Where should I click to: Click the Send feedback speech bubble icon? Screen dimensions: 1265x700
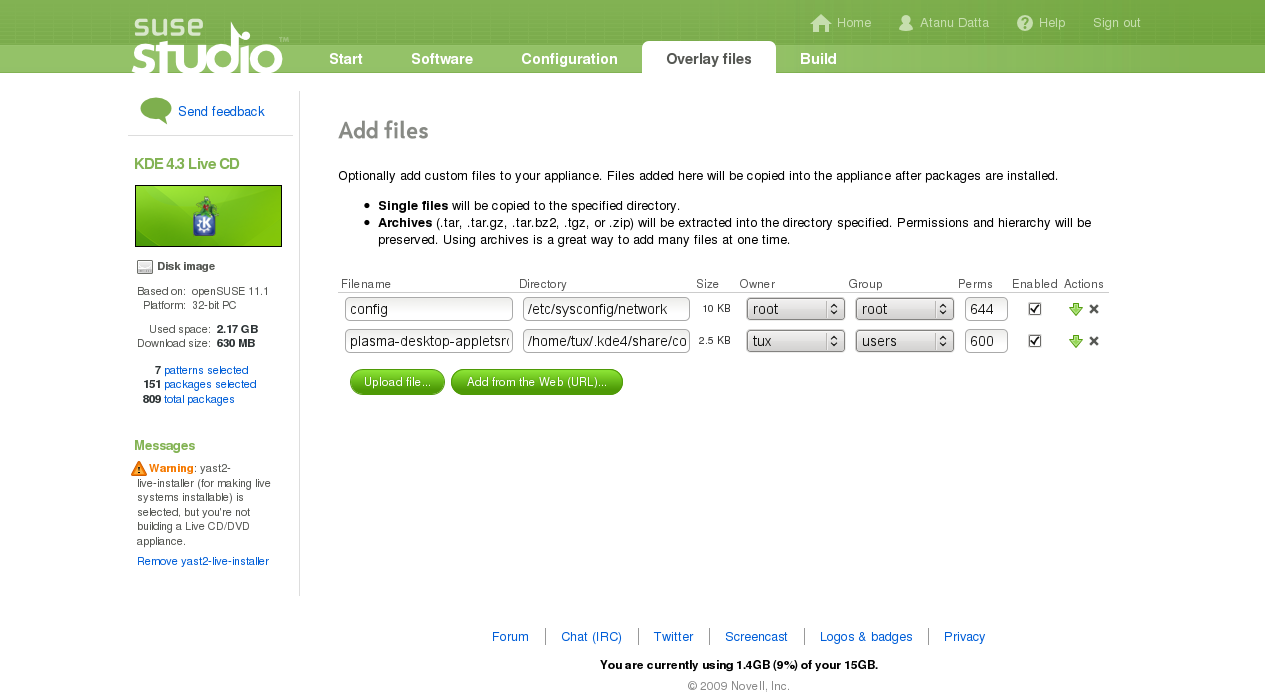tap(156, 110)
